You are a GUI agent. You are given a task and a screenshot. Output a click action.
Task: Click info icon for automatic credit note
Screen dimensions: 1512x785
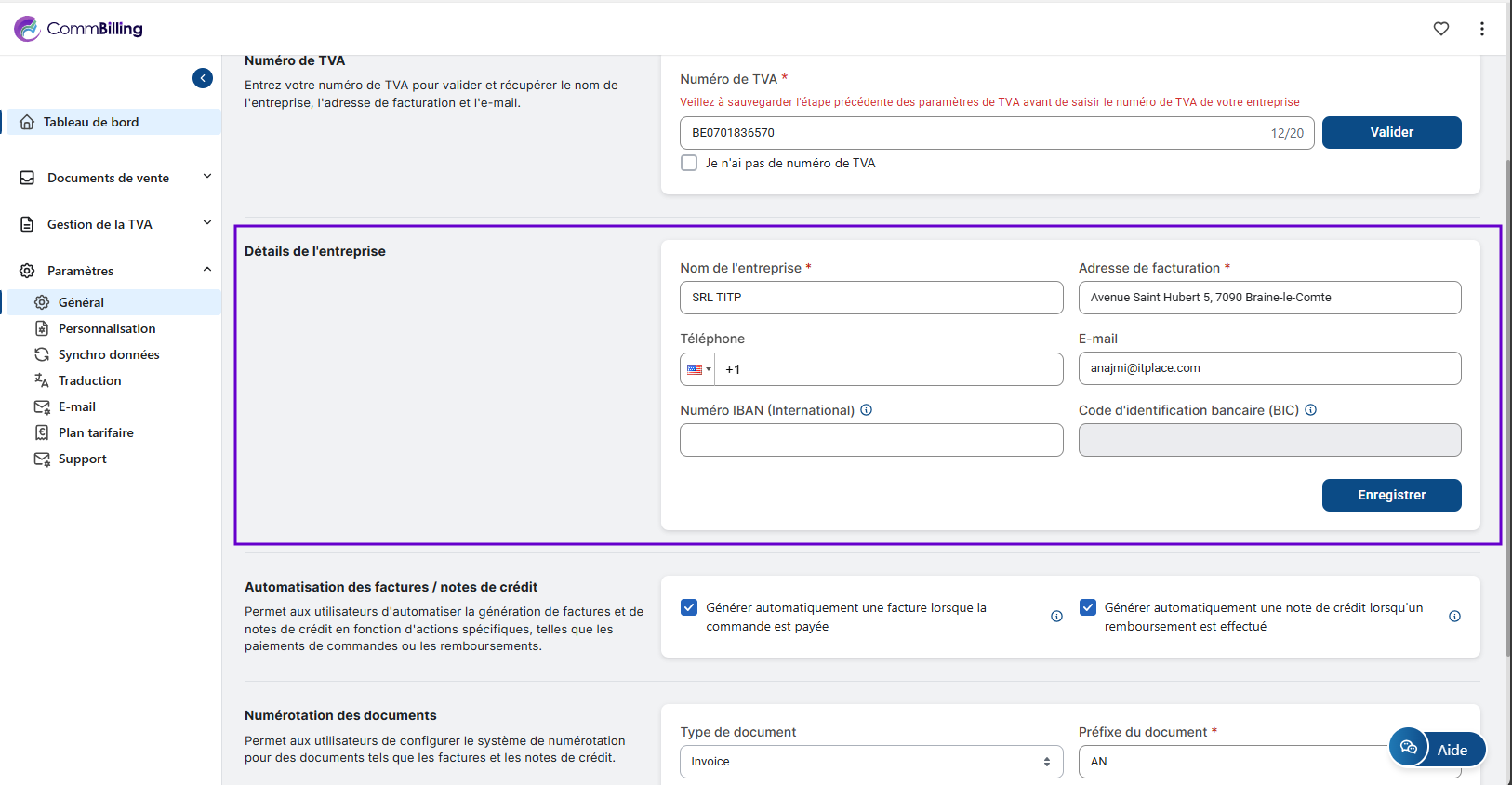tap(1454, 617)
